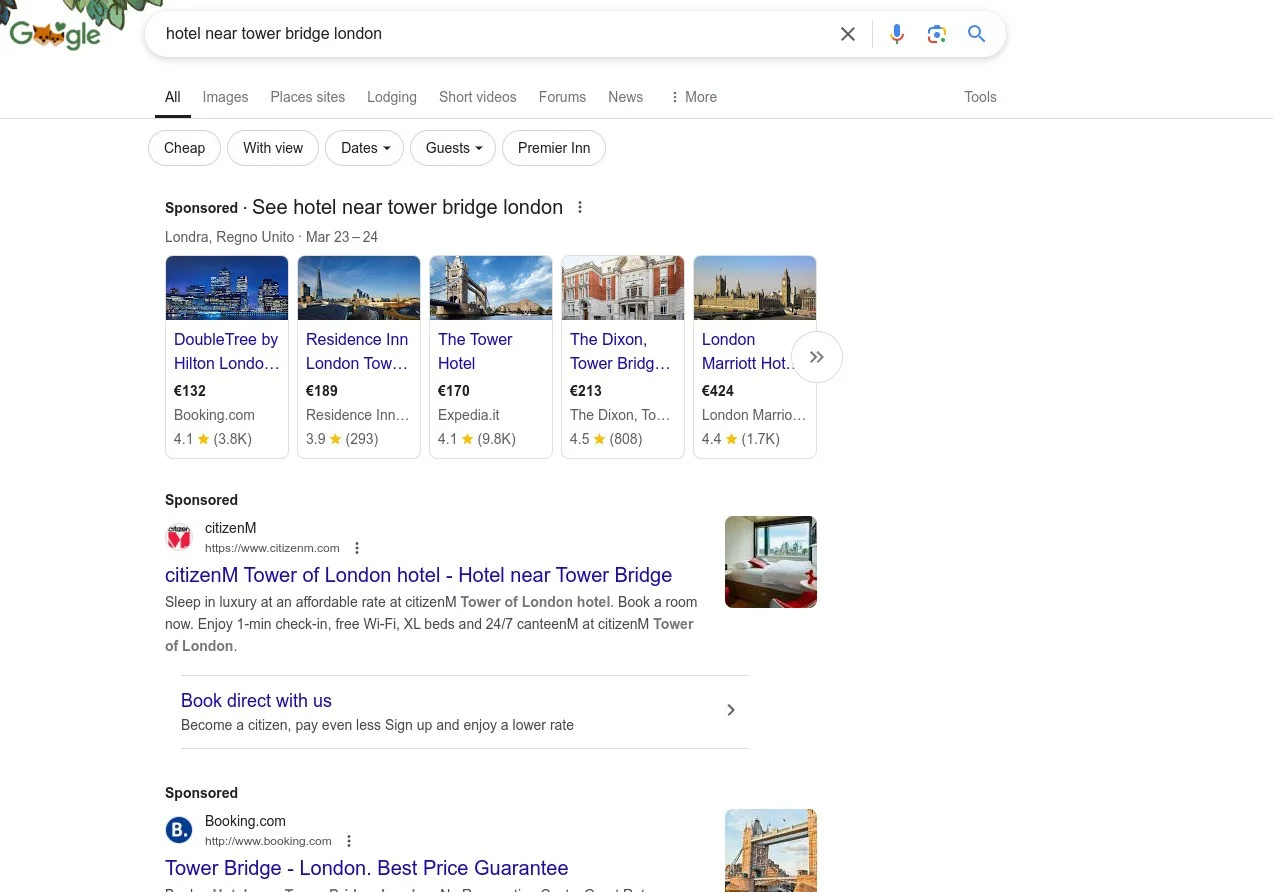Screen dimensions: 1273x892
Task: Click The Dixon building thumbnail
Action: 623,288
